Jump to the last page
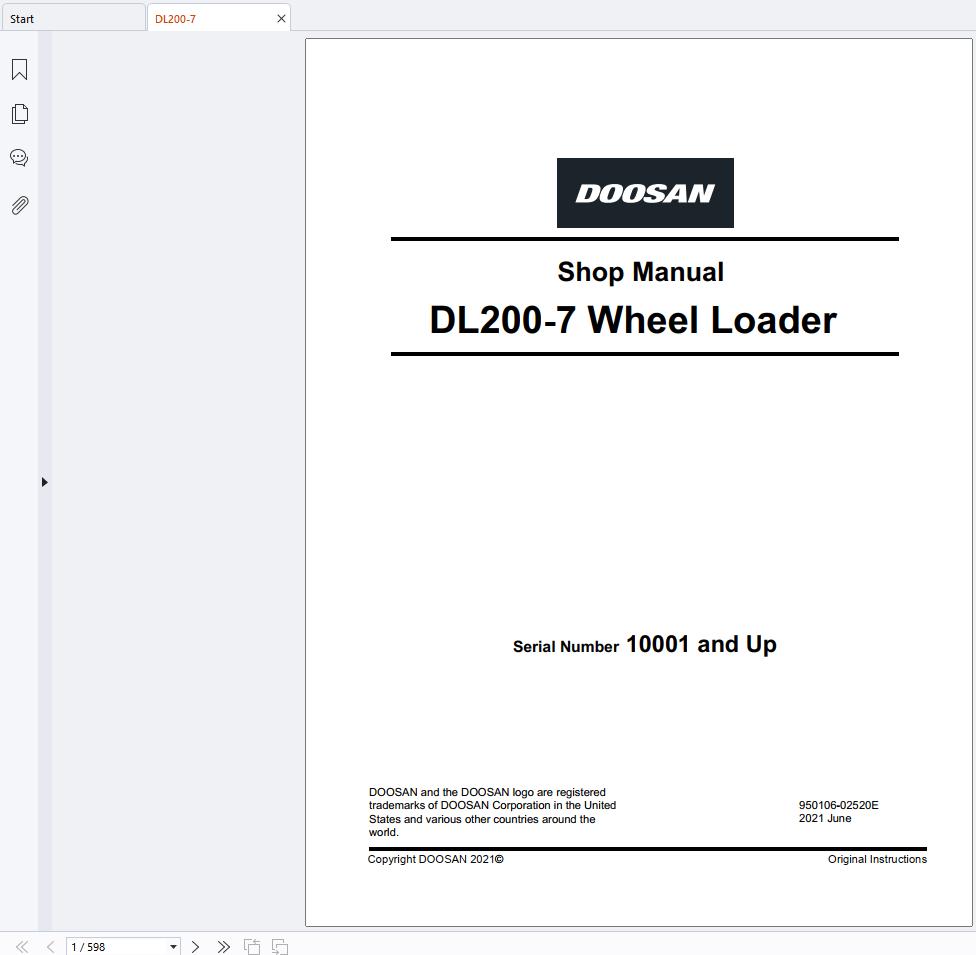 pyautogui.click(x=223, y=946)
